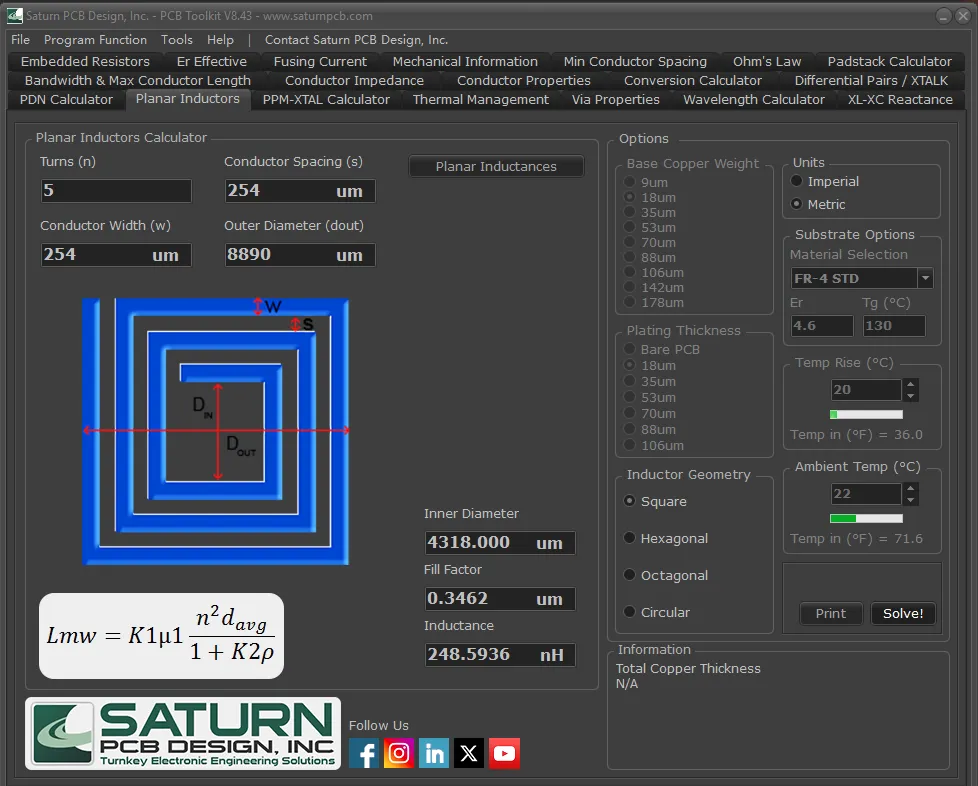Switch to the Wavelength Calculator tab

coord(753,100)
